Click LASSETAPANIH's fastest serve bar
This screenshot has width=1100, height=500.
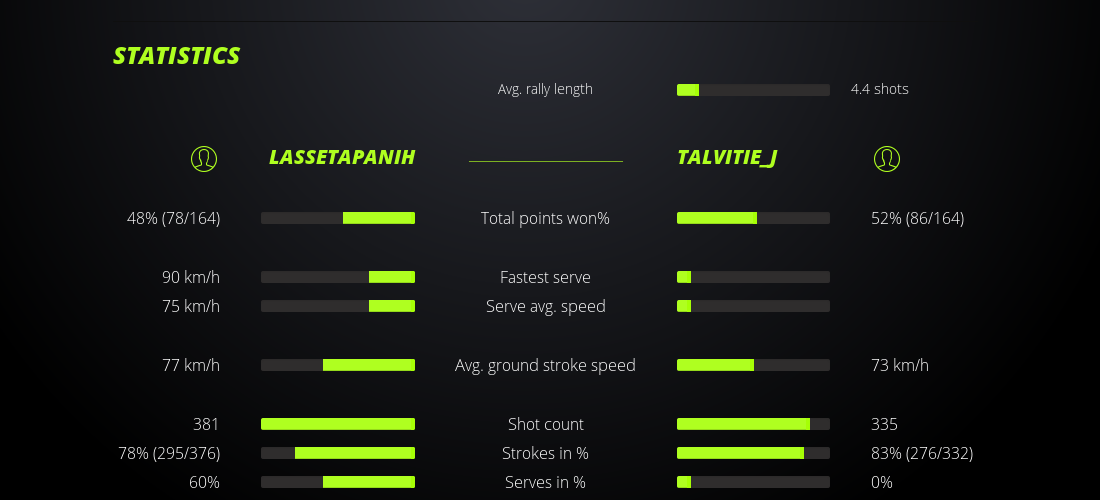pyautogui.click(x=338, y=277)
